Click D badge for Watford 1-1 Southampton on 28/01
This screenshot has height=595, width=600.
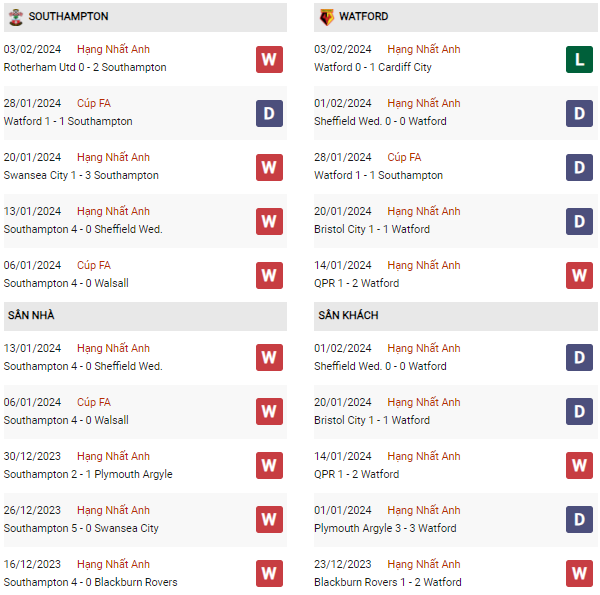pos(269,114)
